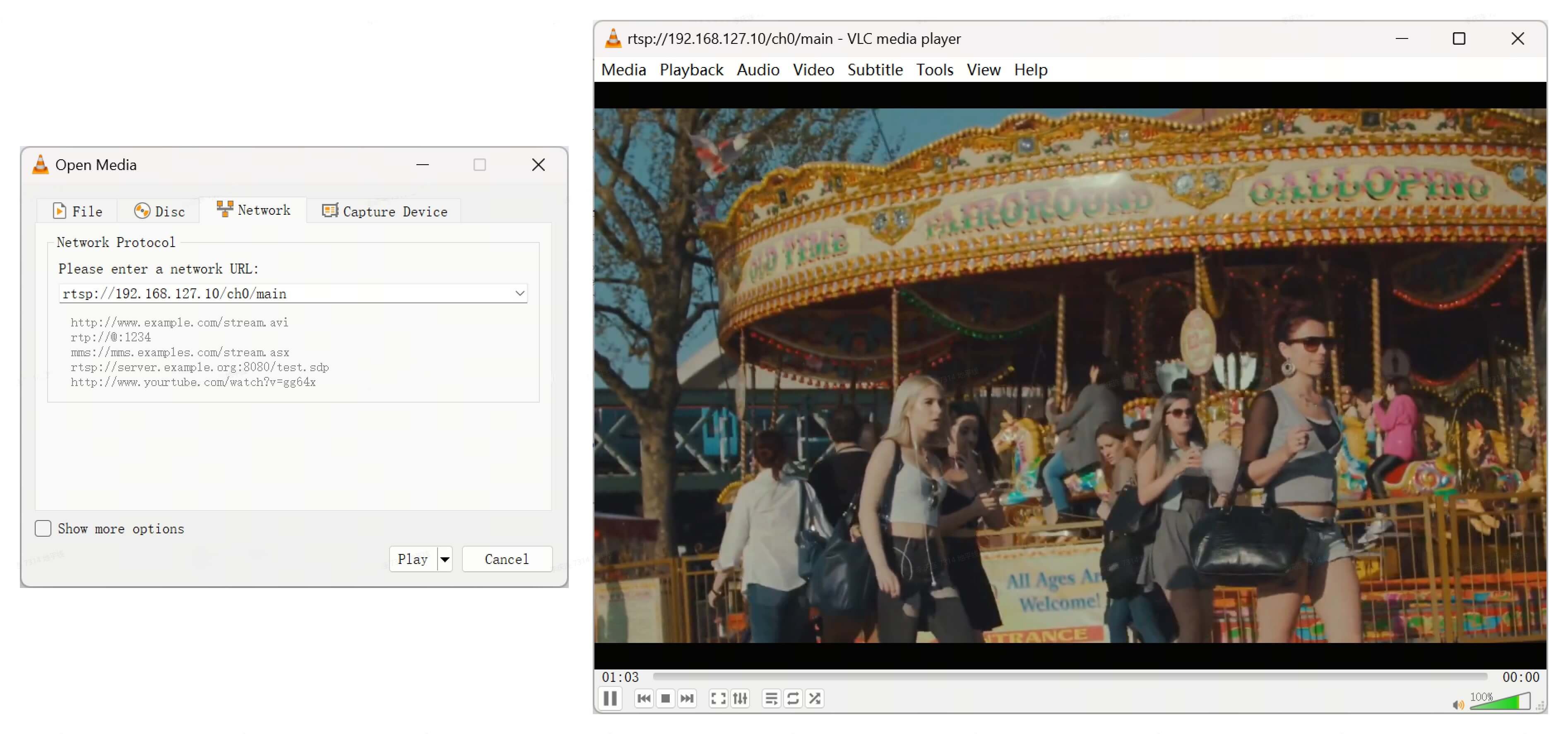Open the Subtitle menu
Image resolution: width=1568 pixels, height=734 pixels.
(x=875, y=70)
